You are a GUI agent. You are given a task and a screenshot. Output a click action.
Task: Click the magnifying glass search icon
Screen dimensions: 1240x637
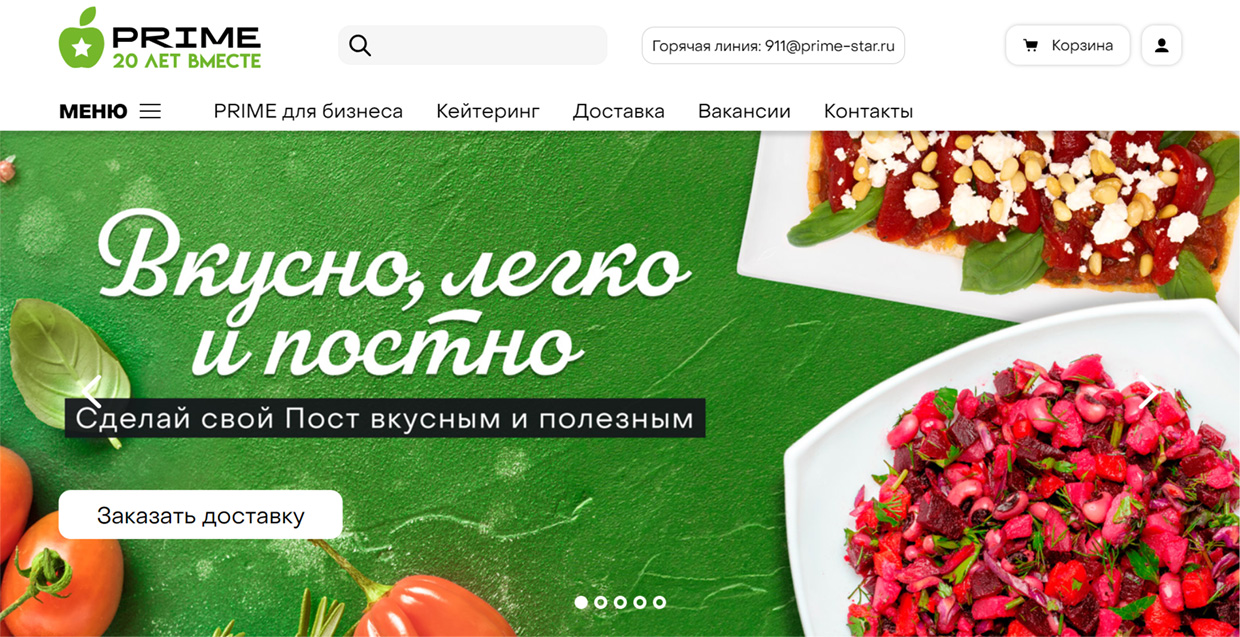360,46
